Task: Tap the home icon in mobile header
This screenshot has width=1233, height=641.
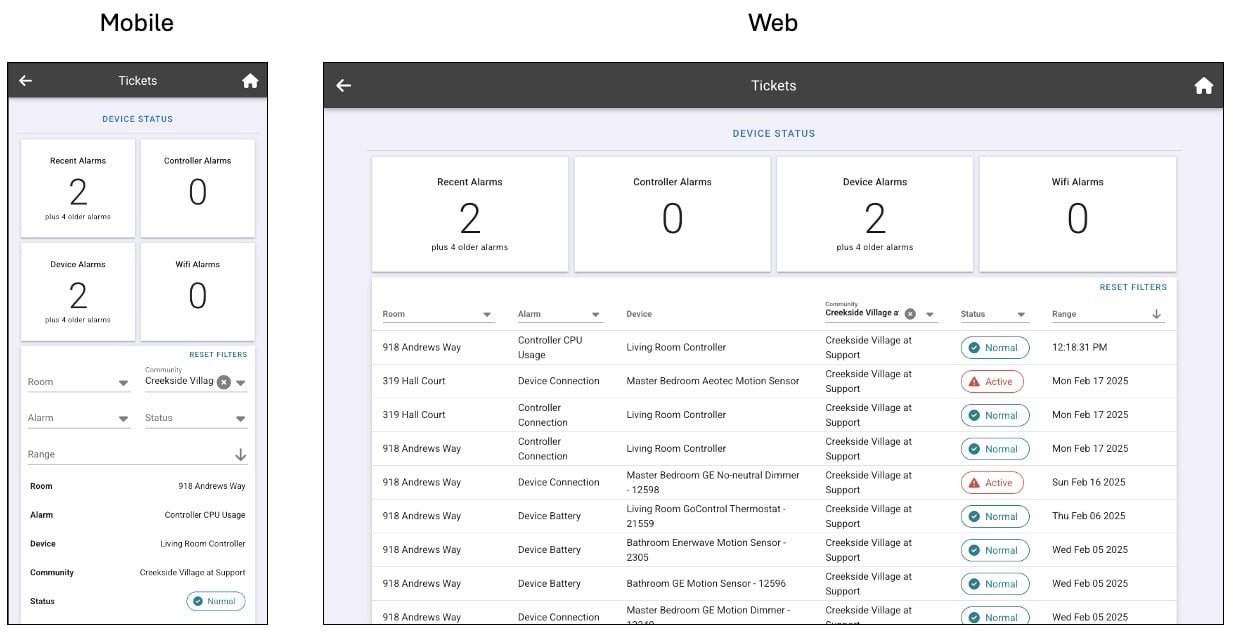Action: pos(250,81)
